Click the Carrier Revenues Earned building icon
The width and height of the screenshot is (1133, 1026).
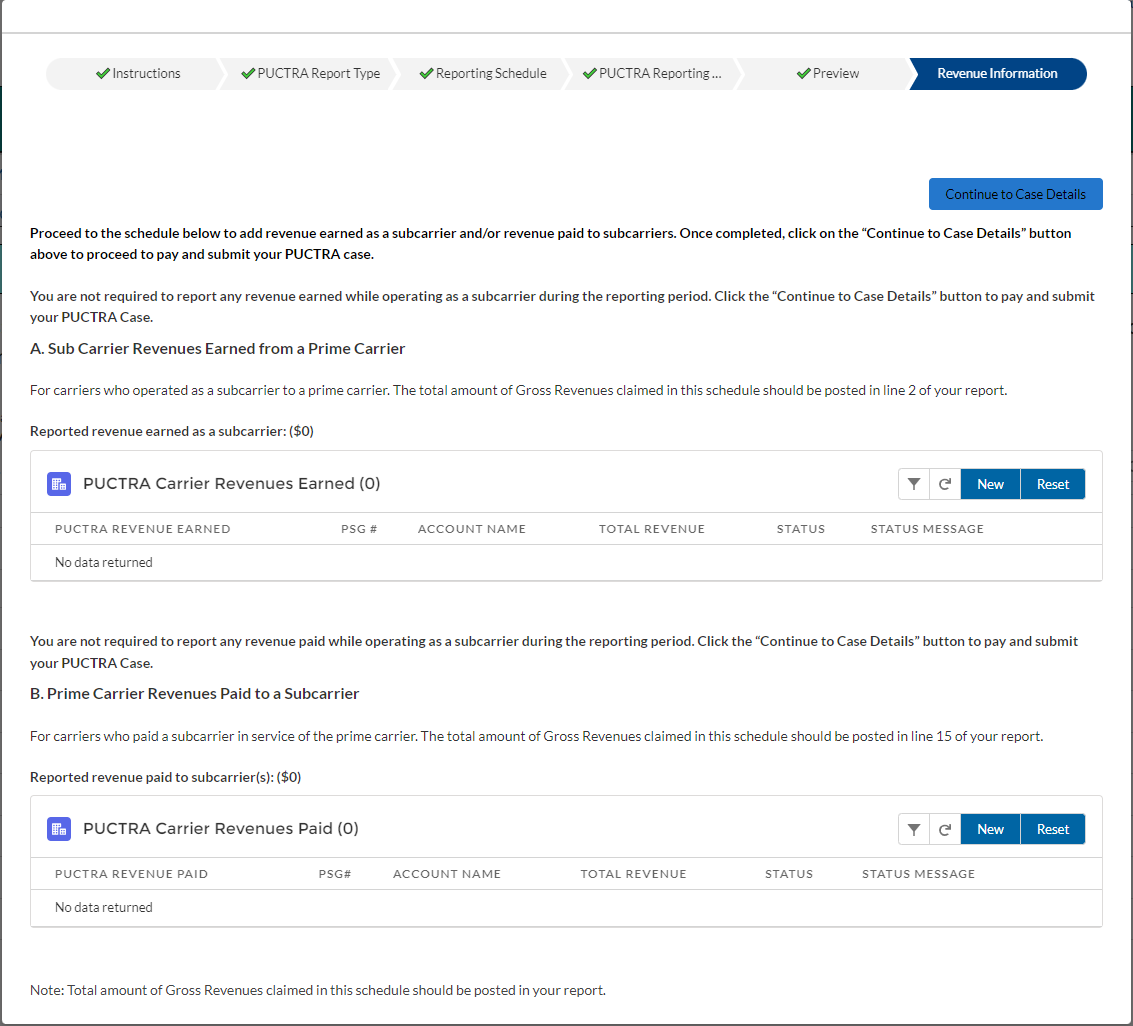(59, 484)
